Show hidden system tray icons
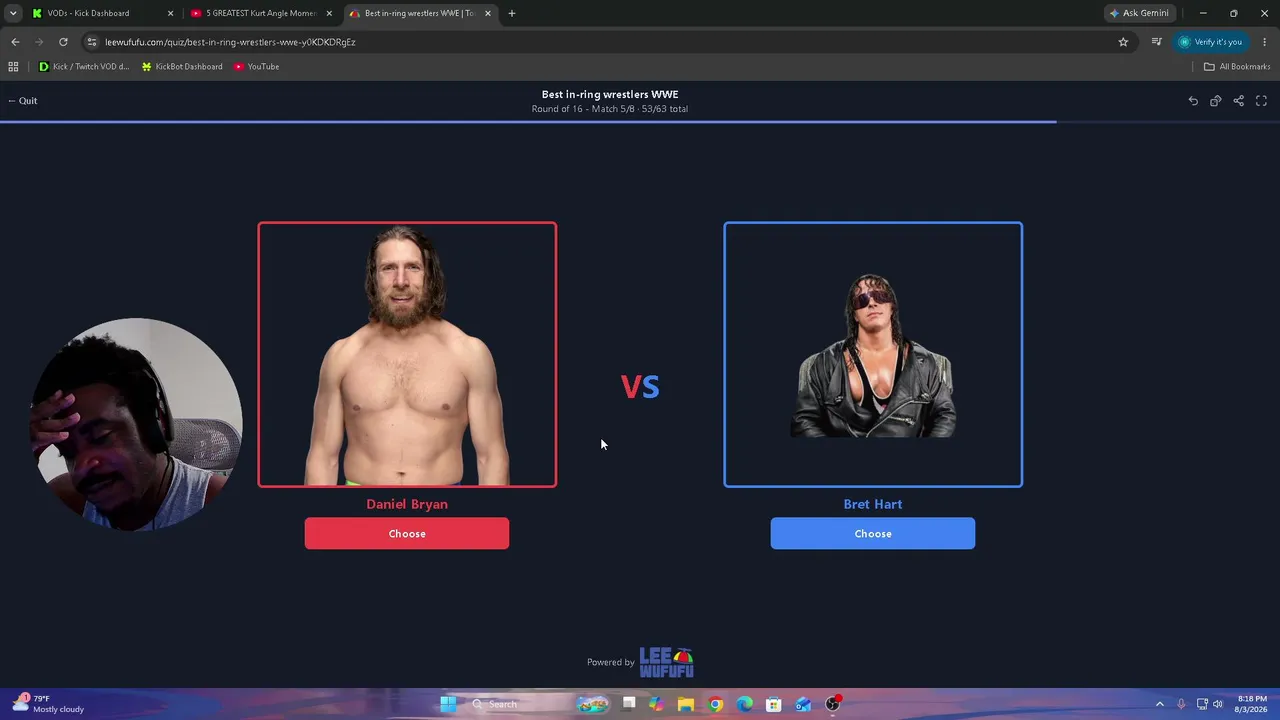 pos(1160,704)
